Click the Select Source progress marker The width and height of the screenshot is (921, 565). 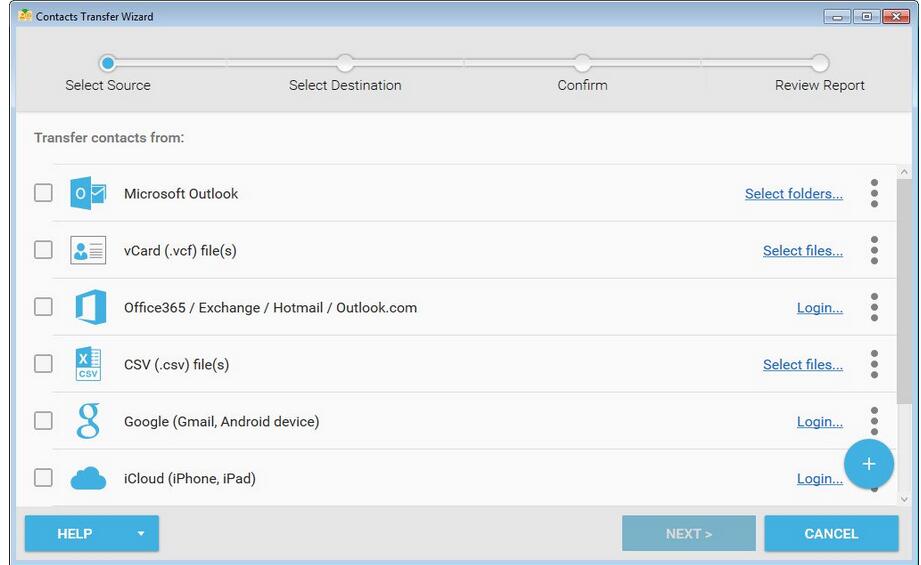[107, 63]
